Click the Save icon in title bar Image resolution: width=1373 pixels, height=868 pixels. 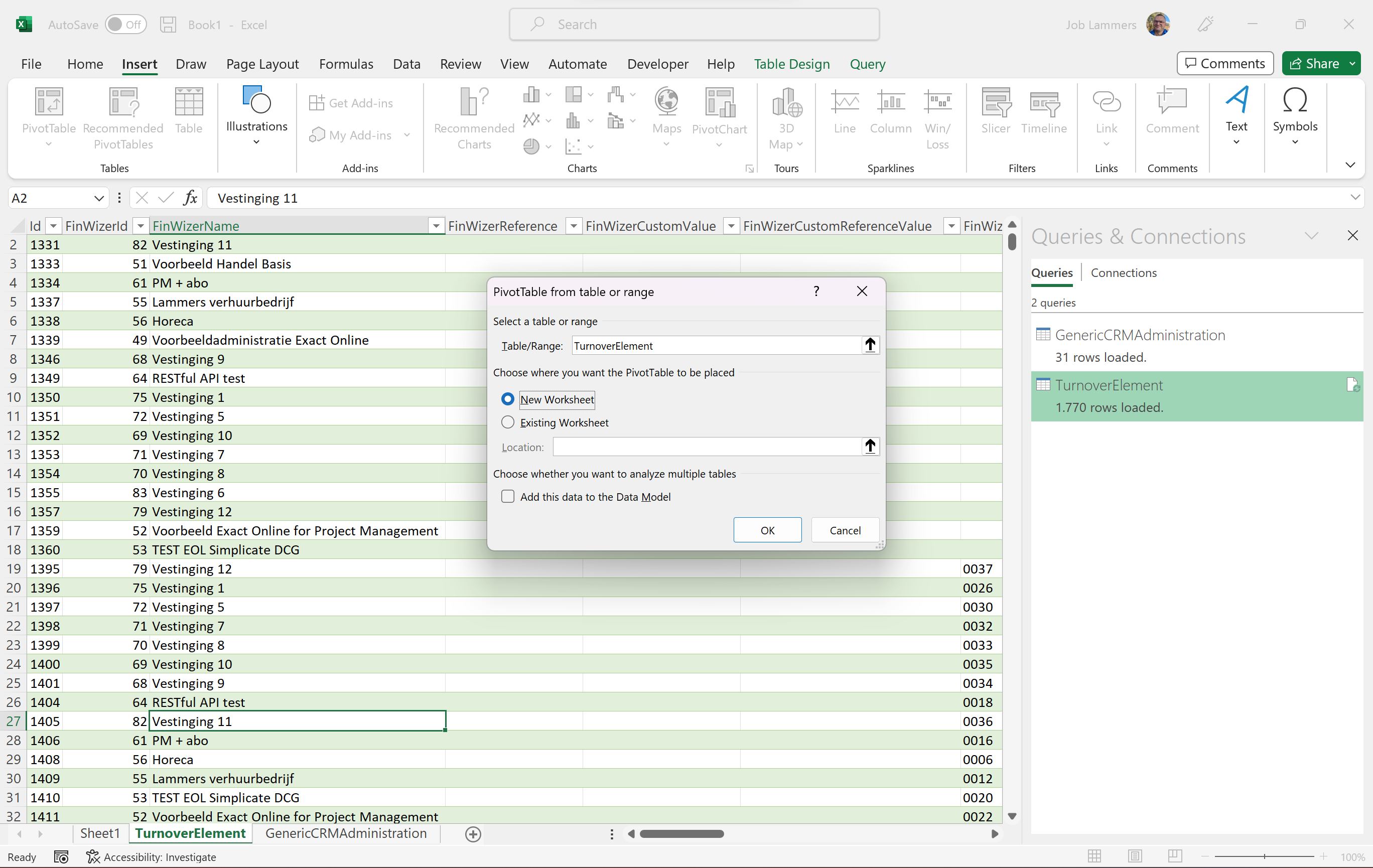tap(168, 25)
